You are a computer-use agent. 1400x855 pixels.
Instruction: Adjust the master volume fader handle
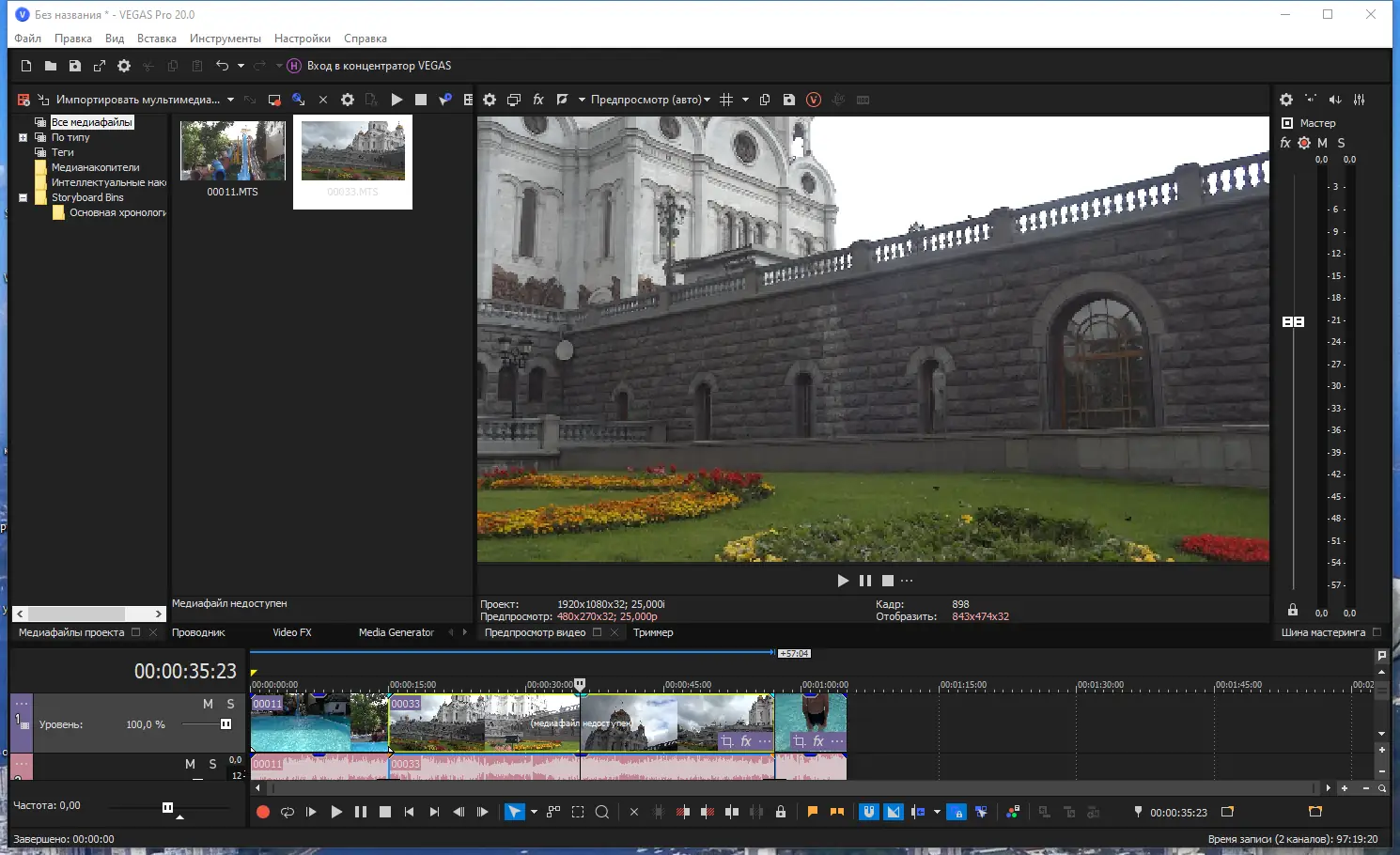(1293, 321)
